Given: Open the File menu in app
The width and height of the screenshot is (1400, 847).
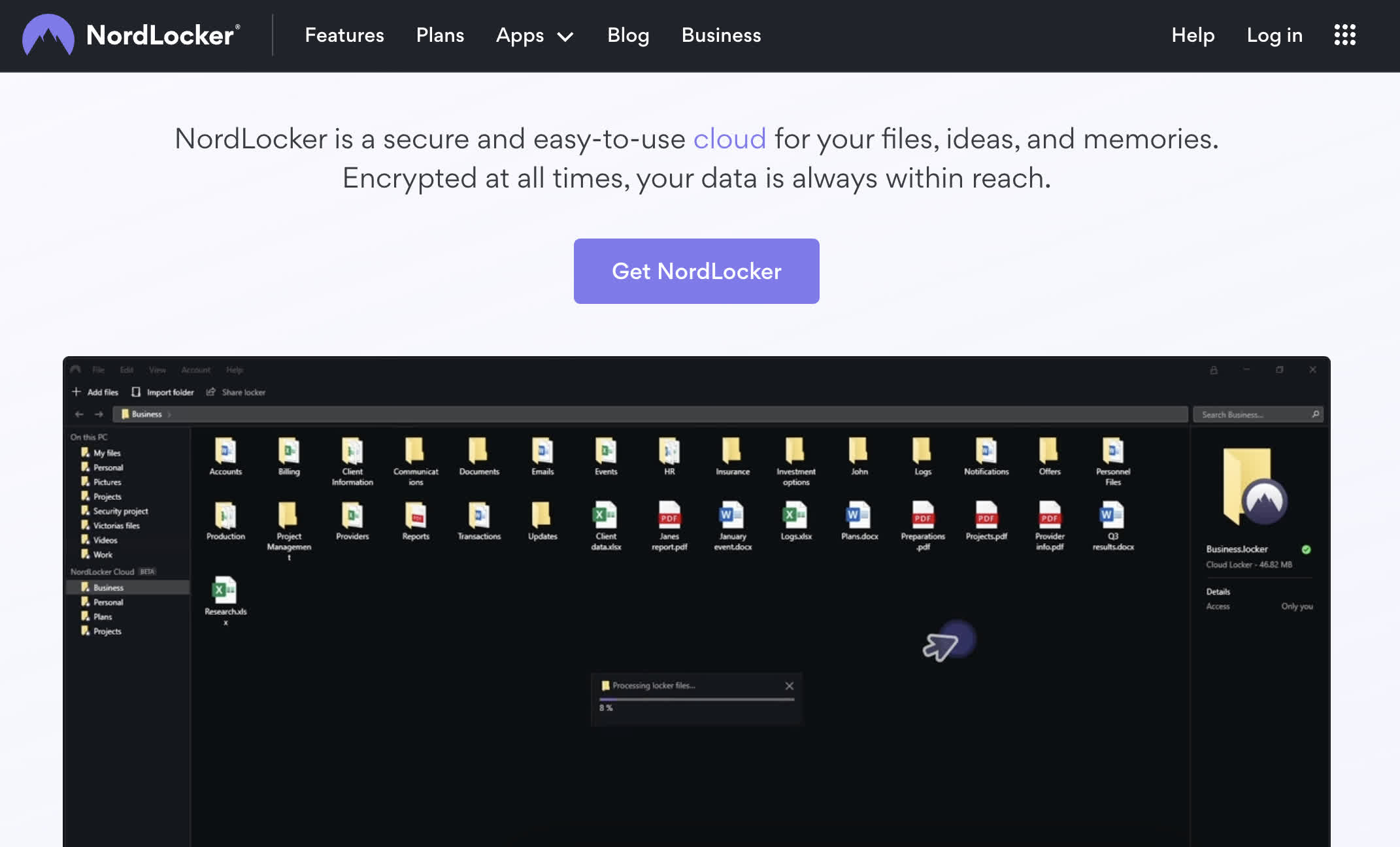Looking at the screenshot, I should click(99, 370).
